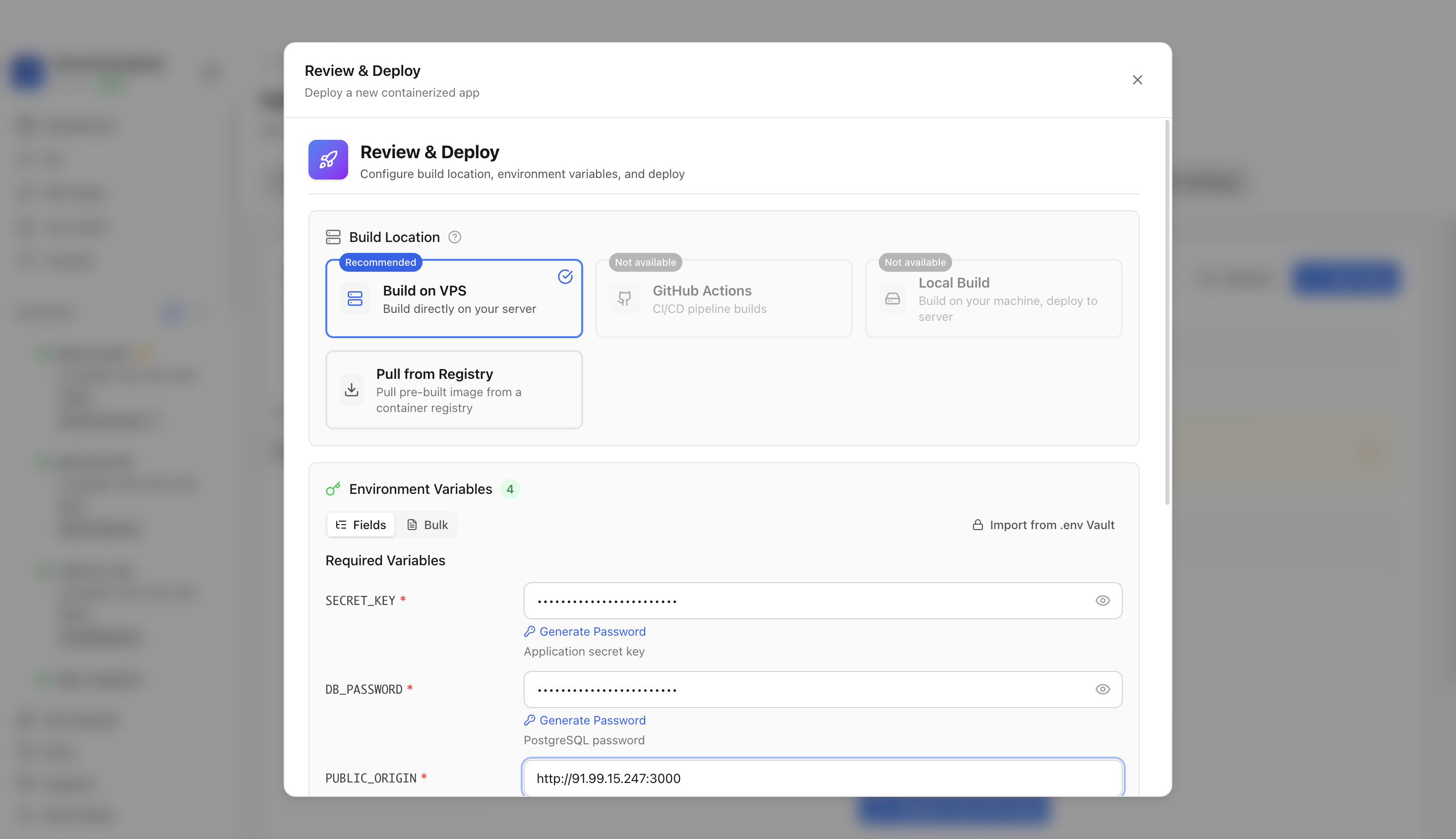Switch to the Bulk tab
This screenshot has height=839, width=1456.
tap(427, 525)
